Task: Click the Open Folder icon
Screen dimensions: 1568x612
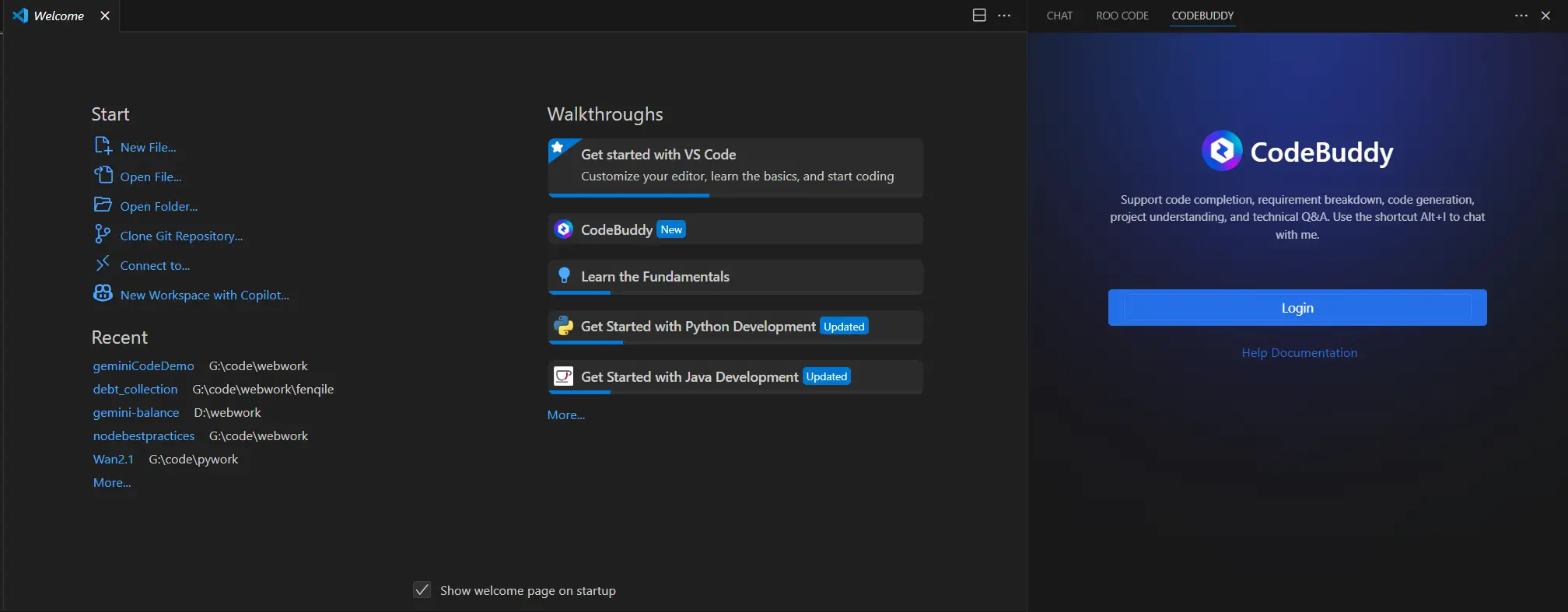Action: 103,205
